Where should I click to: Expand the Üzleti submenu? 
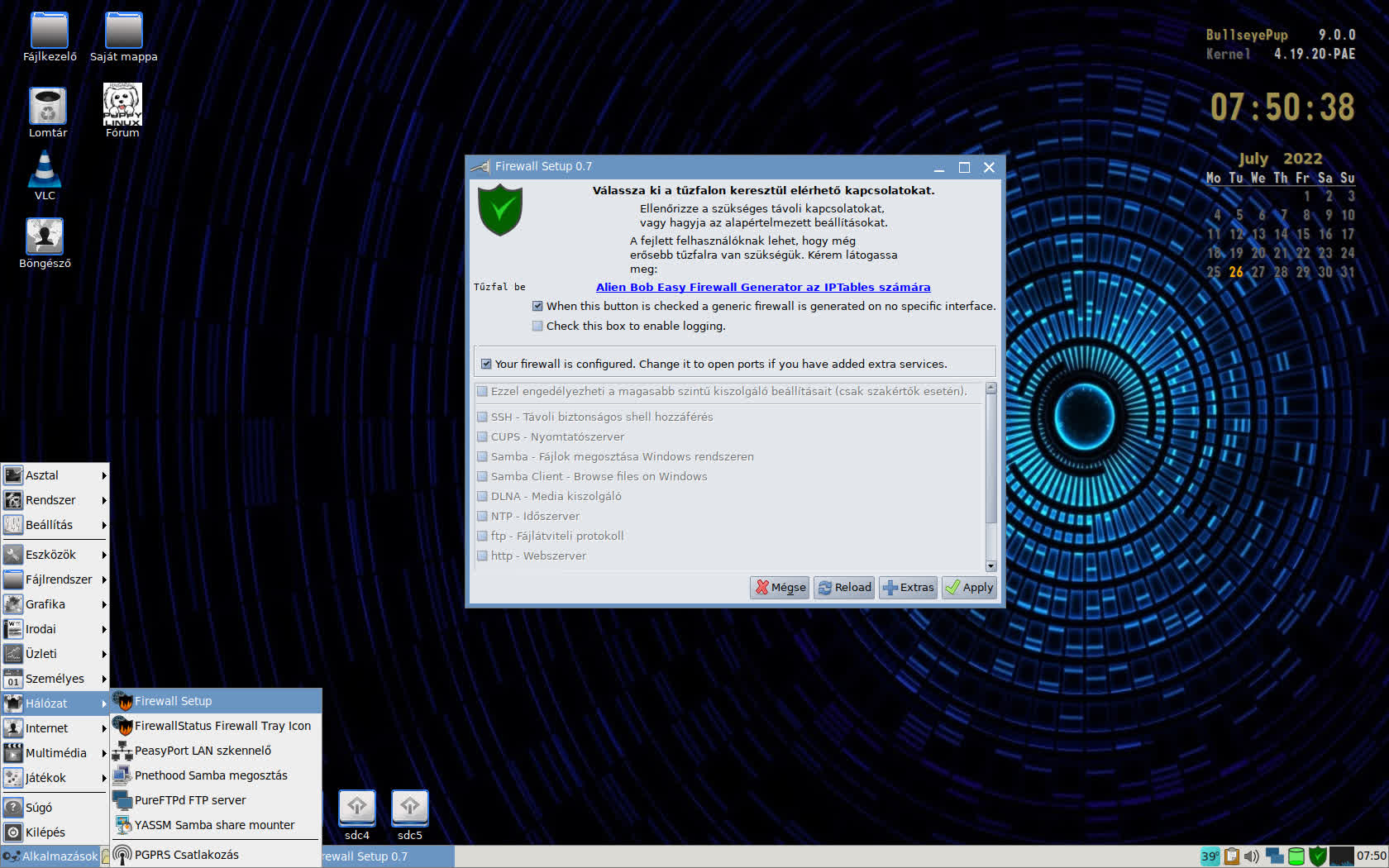click(55, 654)
